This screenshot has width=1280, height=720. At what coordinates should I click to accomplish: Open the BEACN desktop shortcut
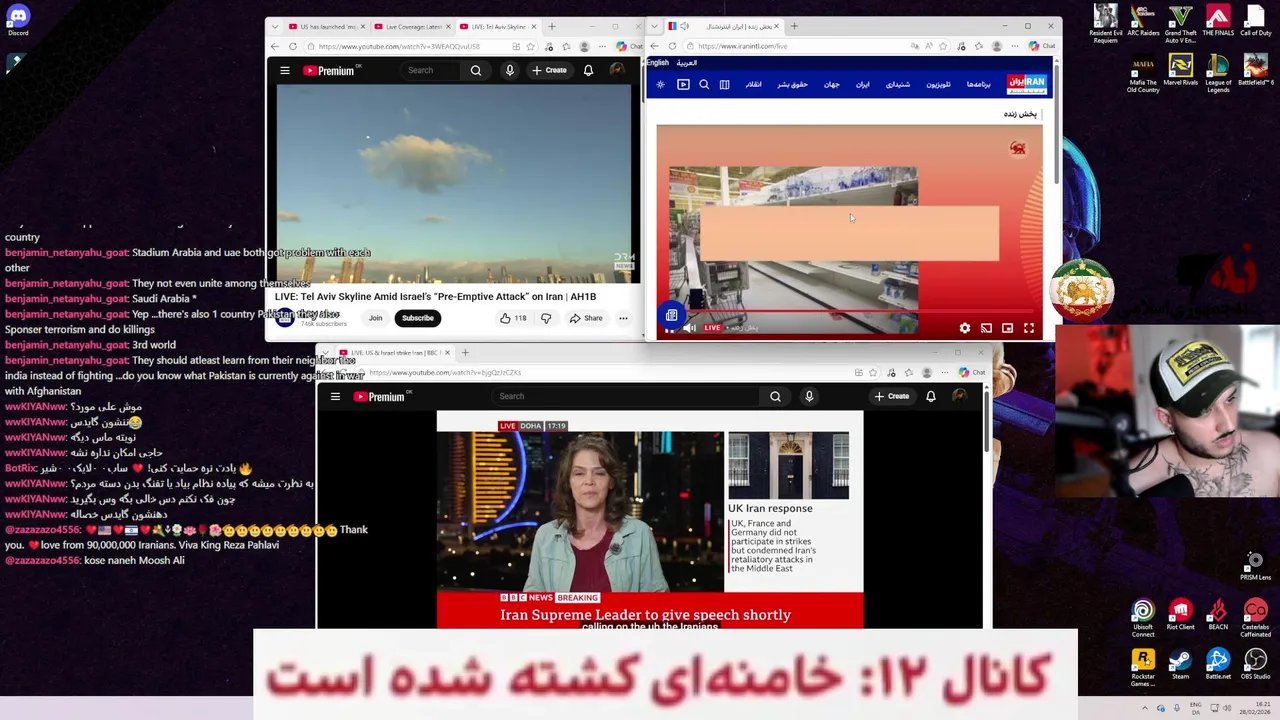click(x=1218, y=615)
